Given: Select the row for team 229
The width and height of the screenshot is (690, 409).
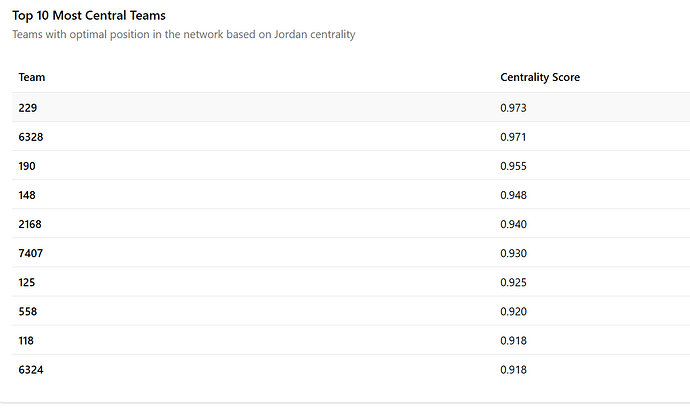Looking at the screenshot, I should 351,107.
